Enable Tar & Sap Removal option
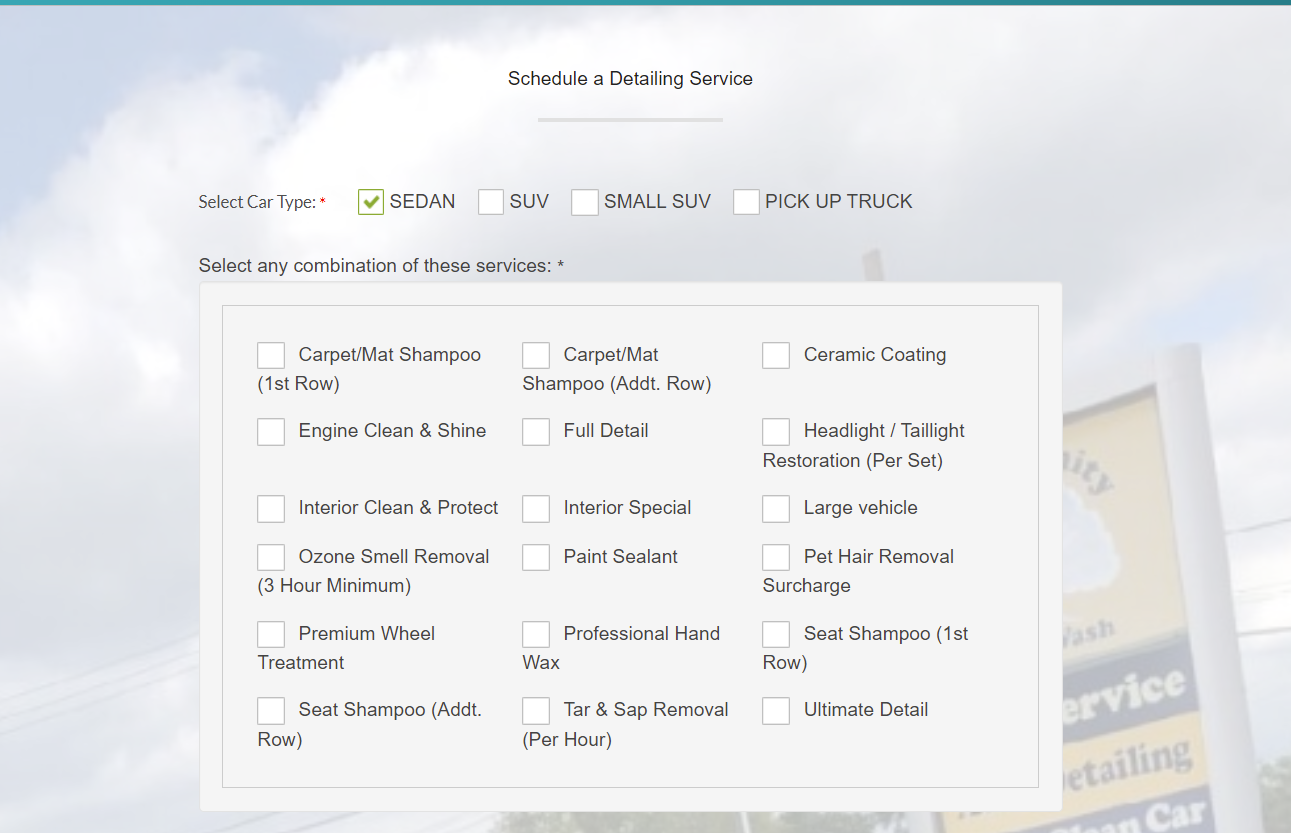Viewport: 1291px width, 833px height. click(x=536, y=710)
